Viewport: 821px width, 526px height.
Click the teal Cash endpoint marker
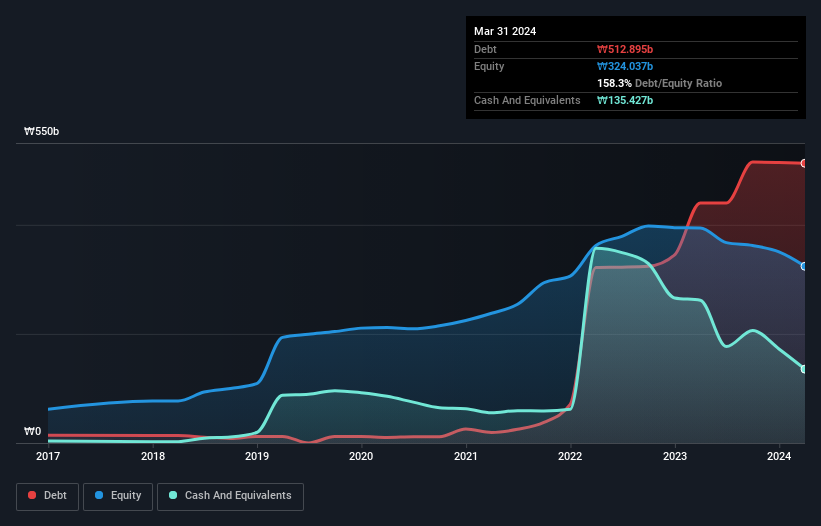tap(804, 369)
